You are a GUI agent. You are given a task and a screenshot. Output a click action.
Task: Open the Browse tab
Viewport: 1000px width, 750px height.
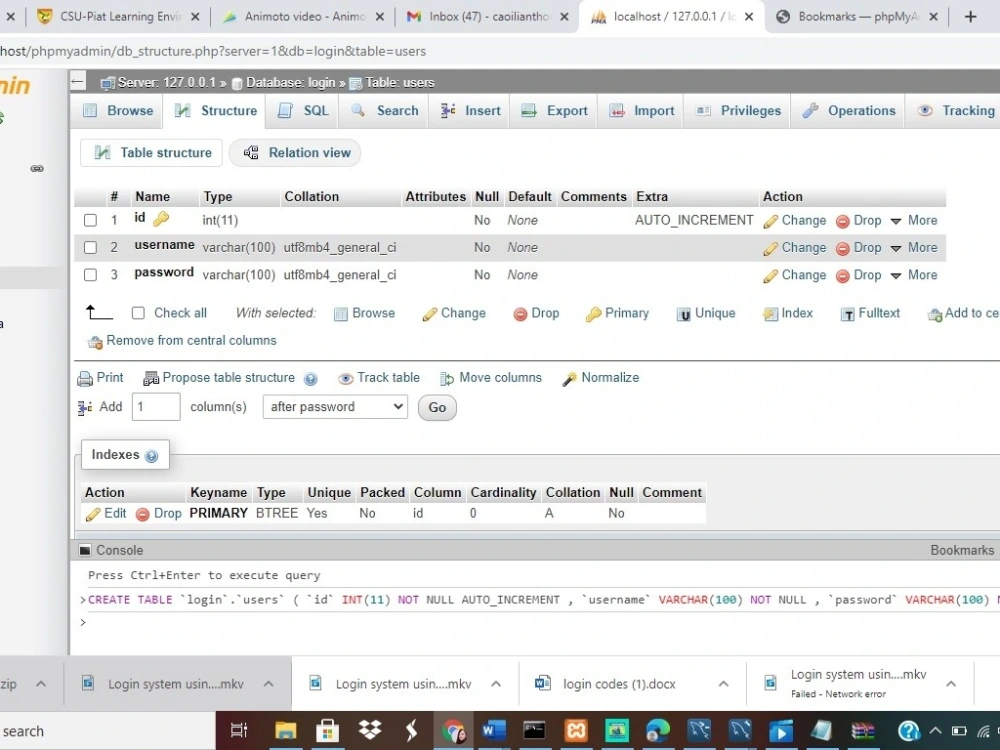pos(119,110)
